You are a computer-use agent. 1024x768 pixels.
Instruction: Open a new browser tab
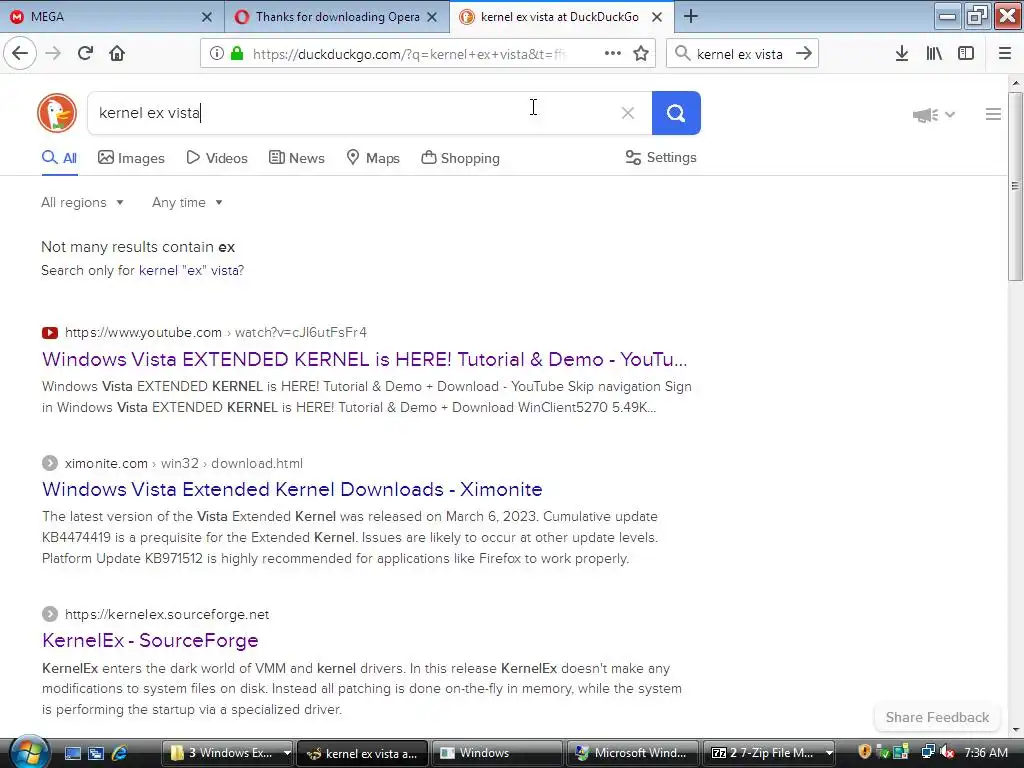[691, 16]
